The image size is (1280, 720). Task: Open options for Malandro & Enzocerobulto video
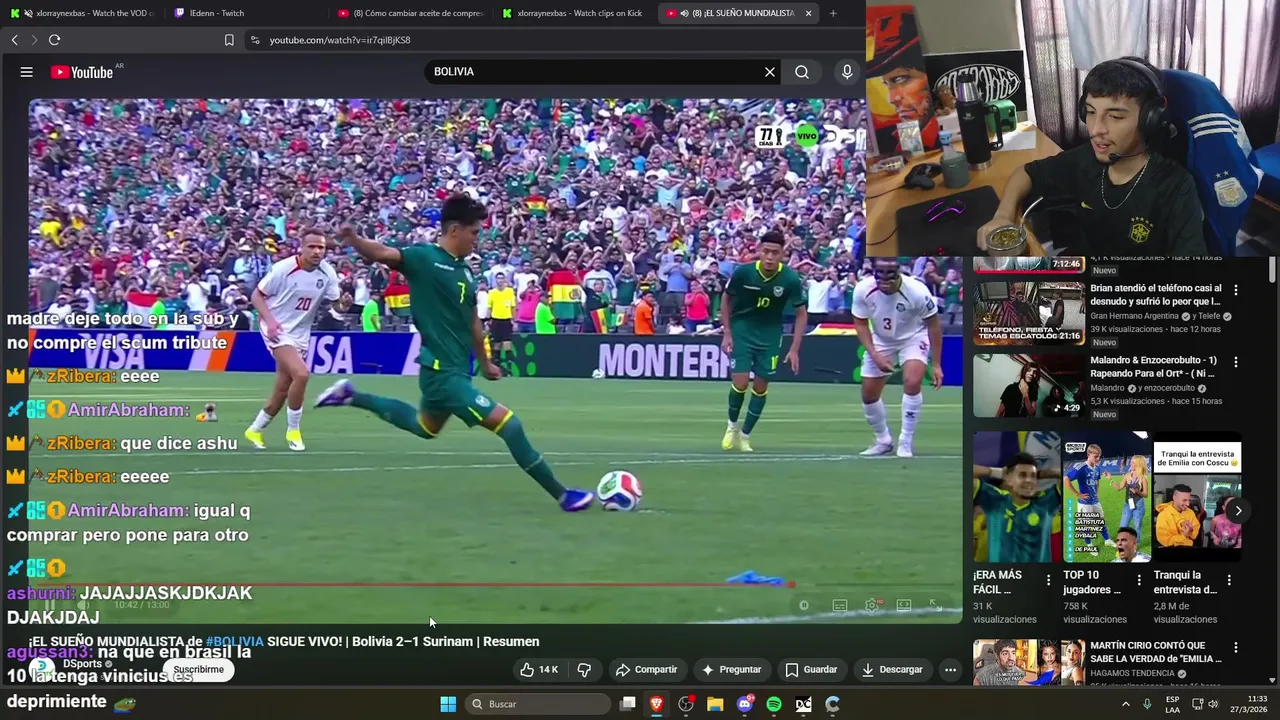1236,362
